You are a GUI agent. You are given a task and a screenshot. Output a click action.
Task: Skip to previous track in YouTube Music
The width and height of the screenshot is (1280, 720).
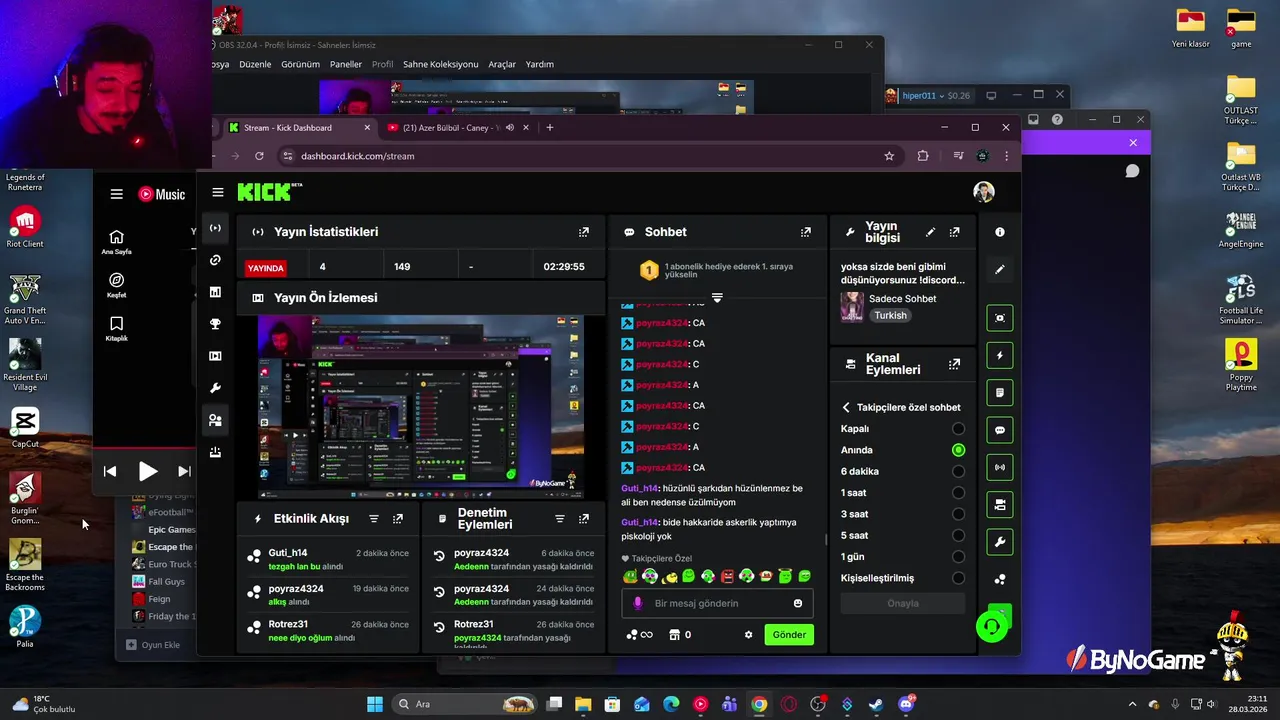(x=110, y=471)
